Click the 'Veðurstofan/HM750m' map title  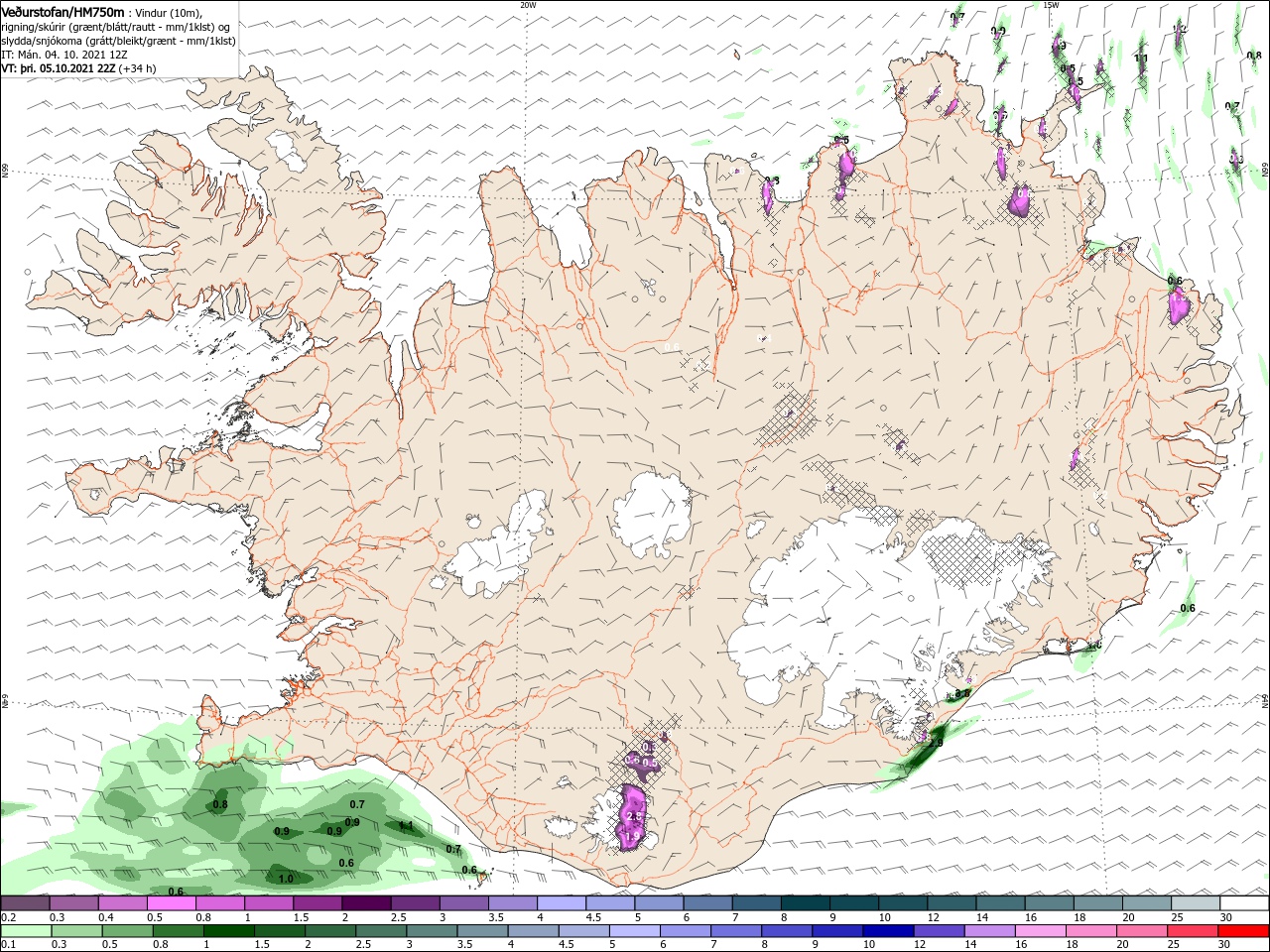coord(63,12)
